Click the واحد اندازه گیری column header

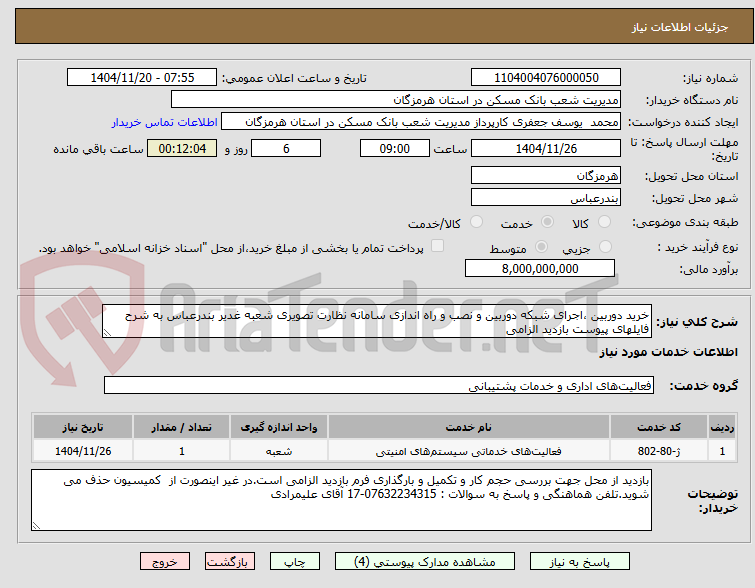tap(279, 427)
